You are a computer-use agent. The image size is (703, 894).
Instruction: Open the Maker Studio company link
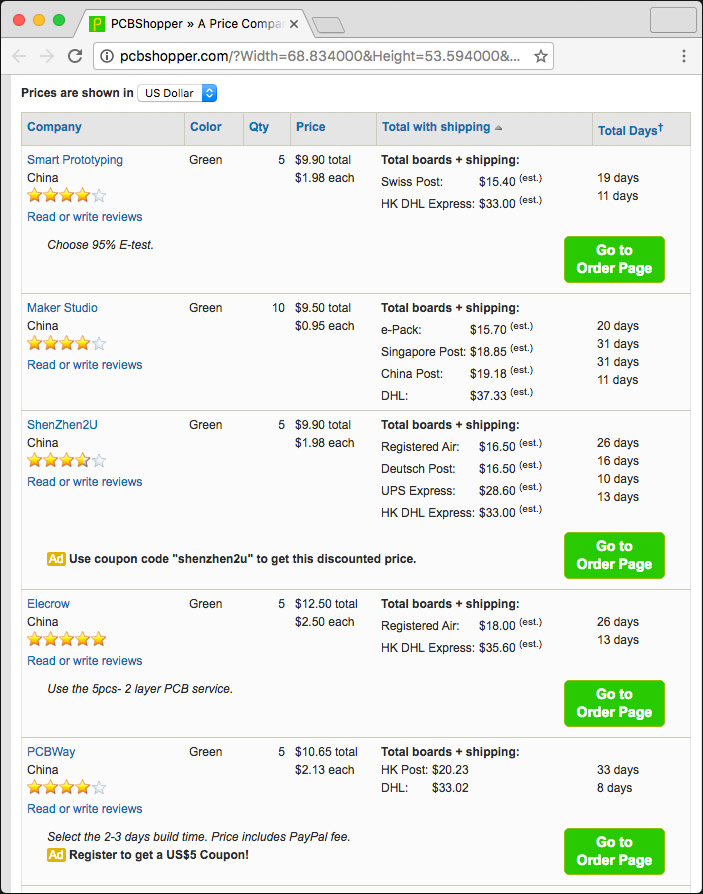point(62,308)
